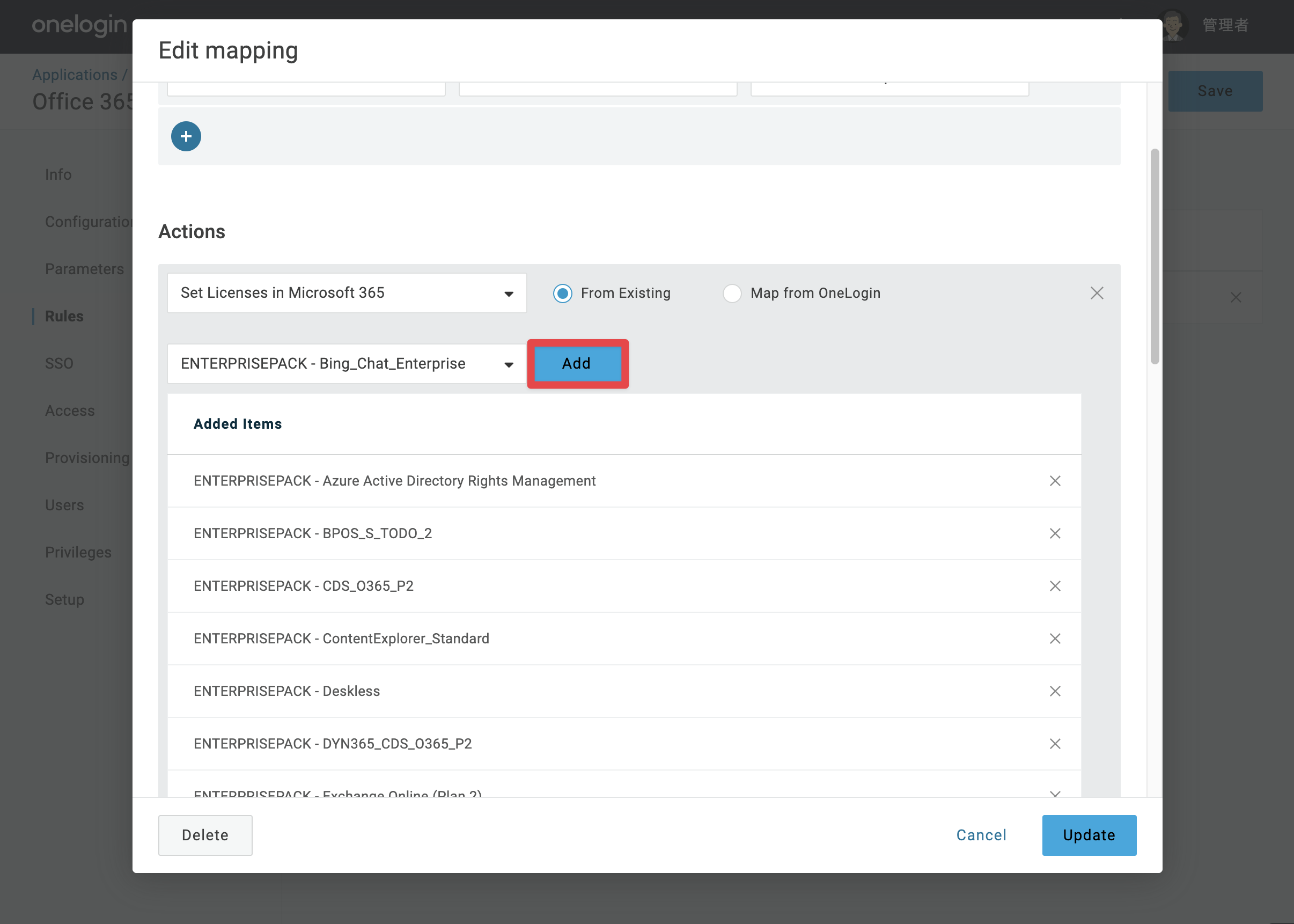
Task: Click the dialog's vertical scrollbar thumb
Action: (x=1154, y=256)
